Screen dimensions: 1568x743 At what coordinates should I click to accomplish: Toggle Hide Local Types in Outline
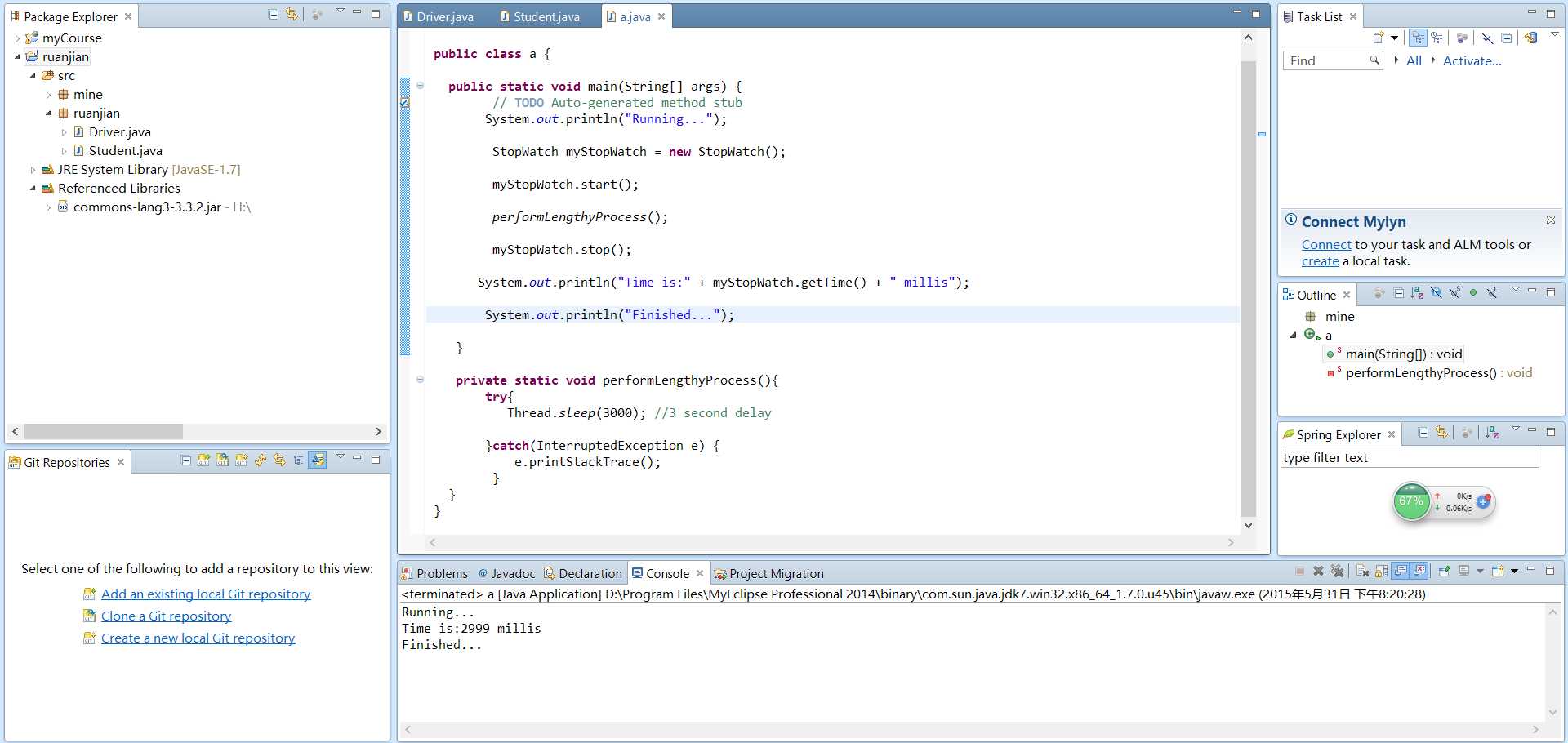[x=1492, y=292]
